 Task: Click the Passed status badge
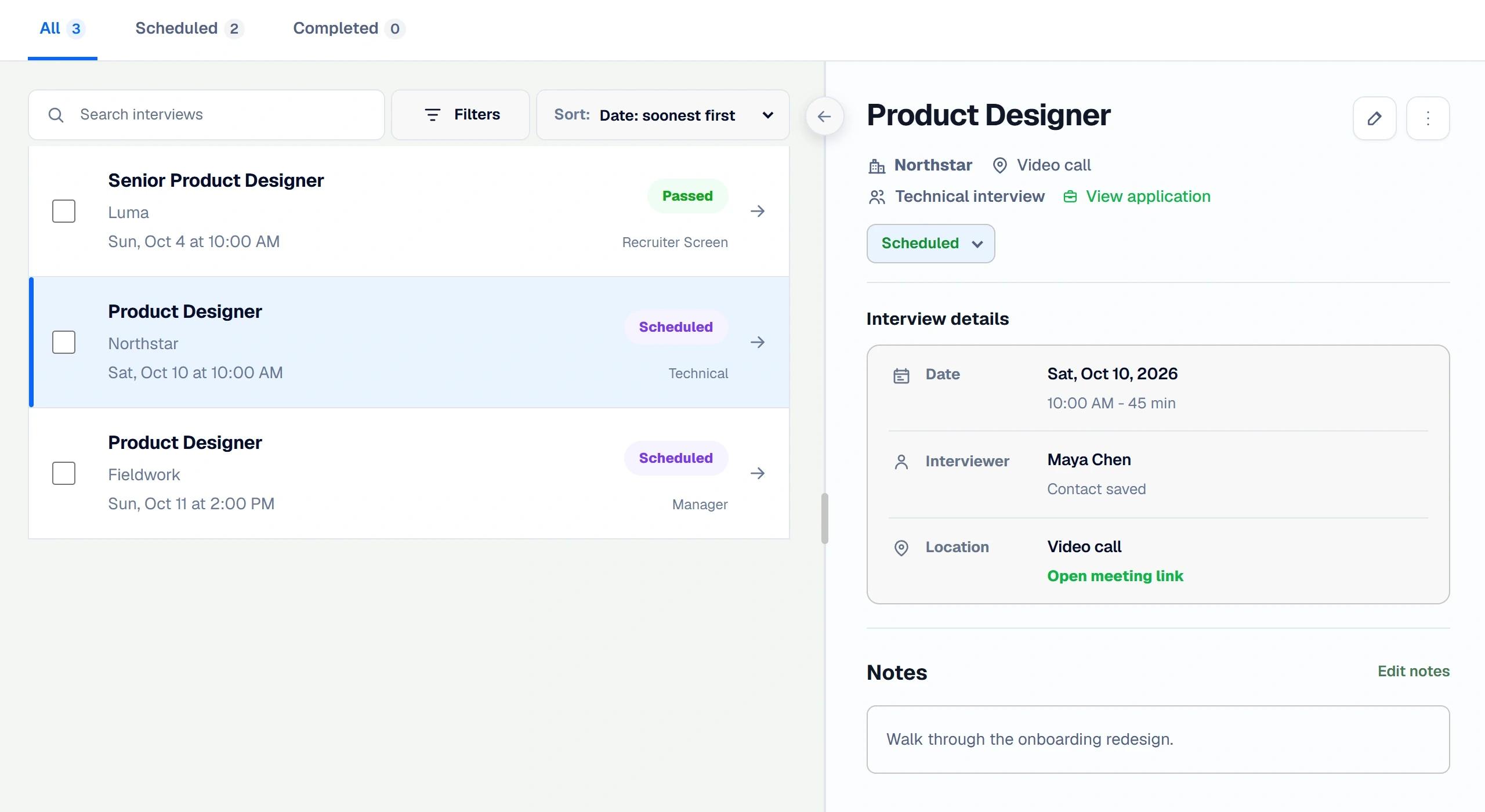point(687,196)
